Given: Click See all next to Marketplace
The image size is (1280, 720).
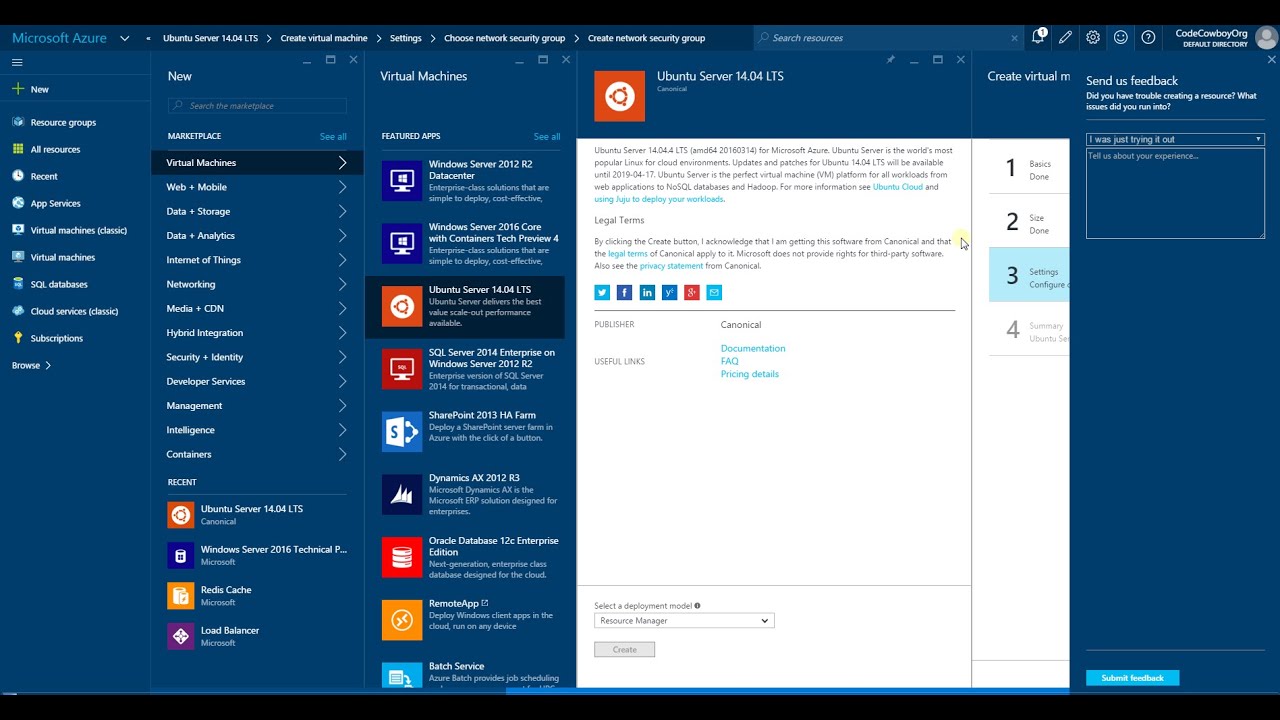Looking at the screenshot, I should tap(333, 136).
